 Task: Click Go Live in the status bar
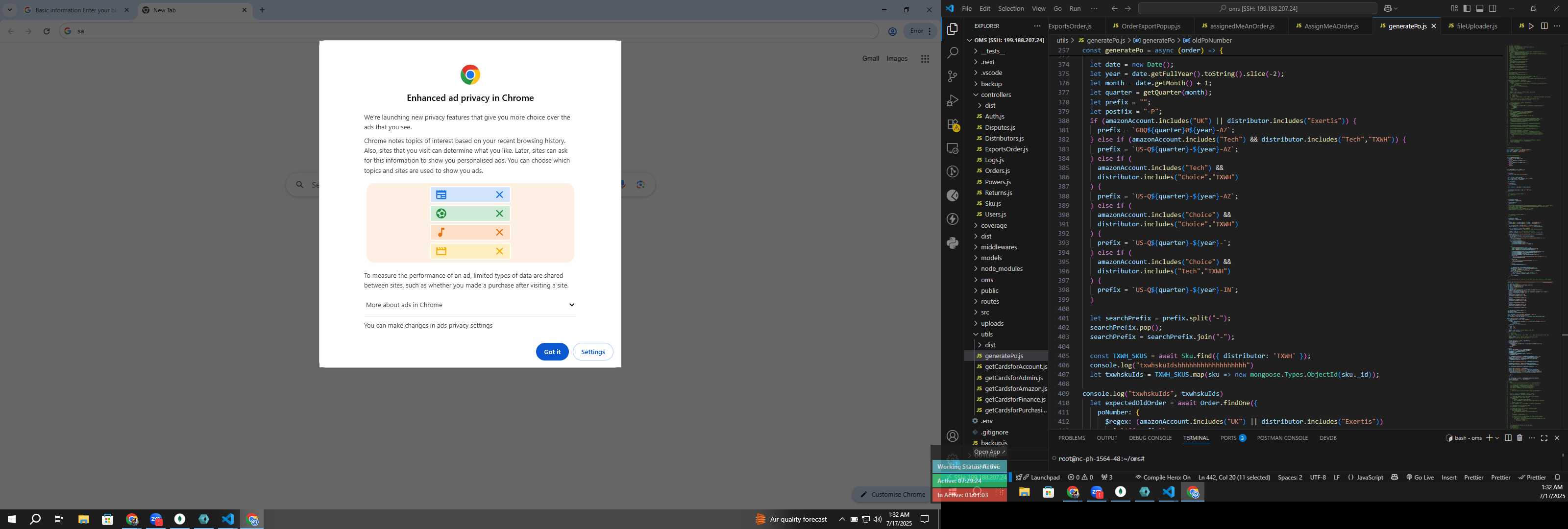coord(1420,477)
